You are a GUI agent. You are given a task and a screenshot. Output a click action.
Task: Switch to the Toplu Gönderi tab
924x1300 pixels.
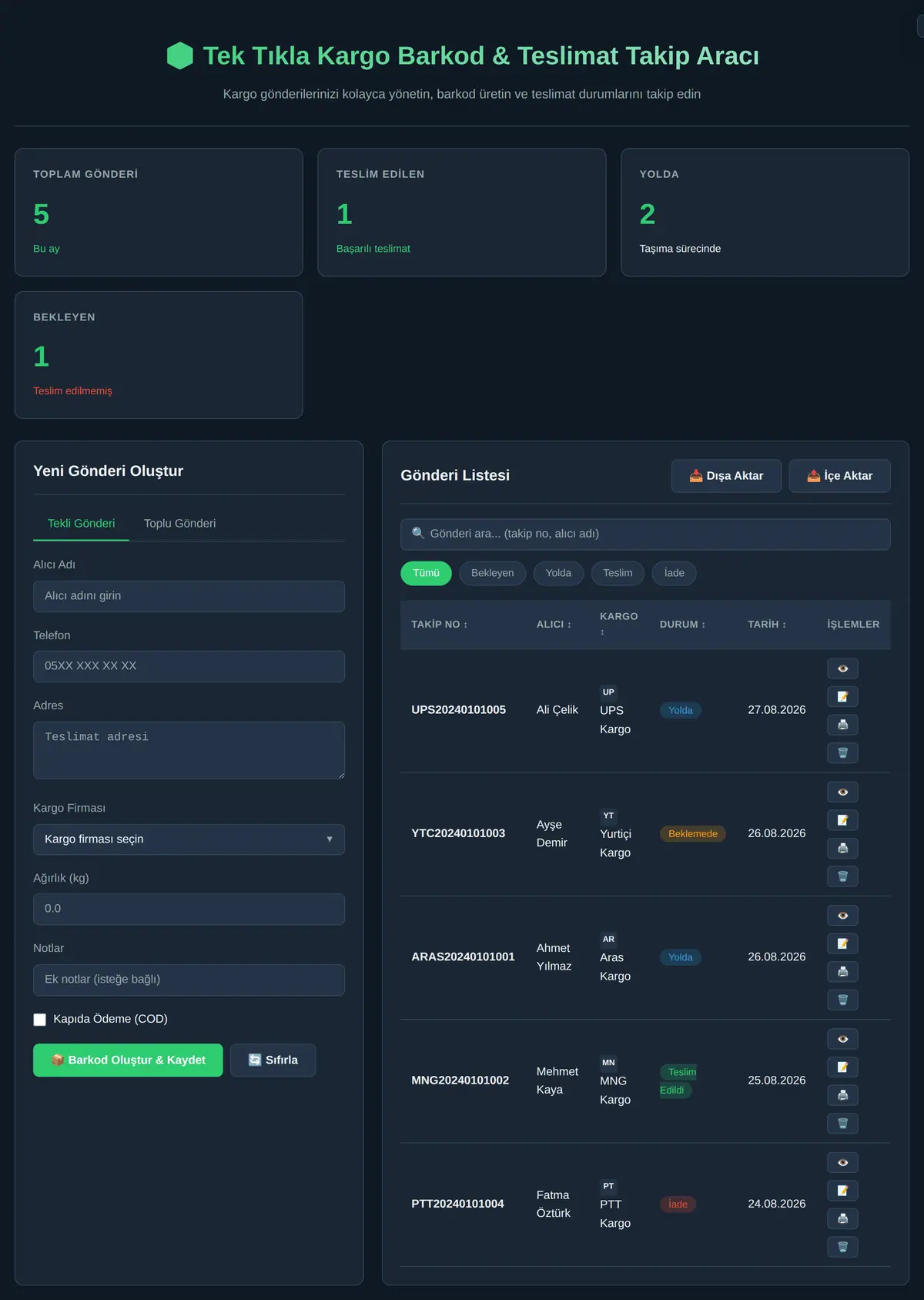(179, 524)
